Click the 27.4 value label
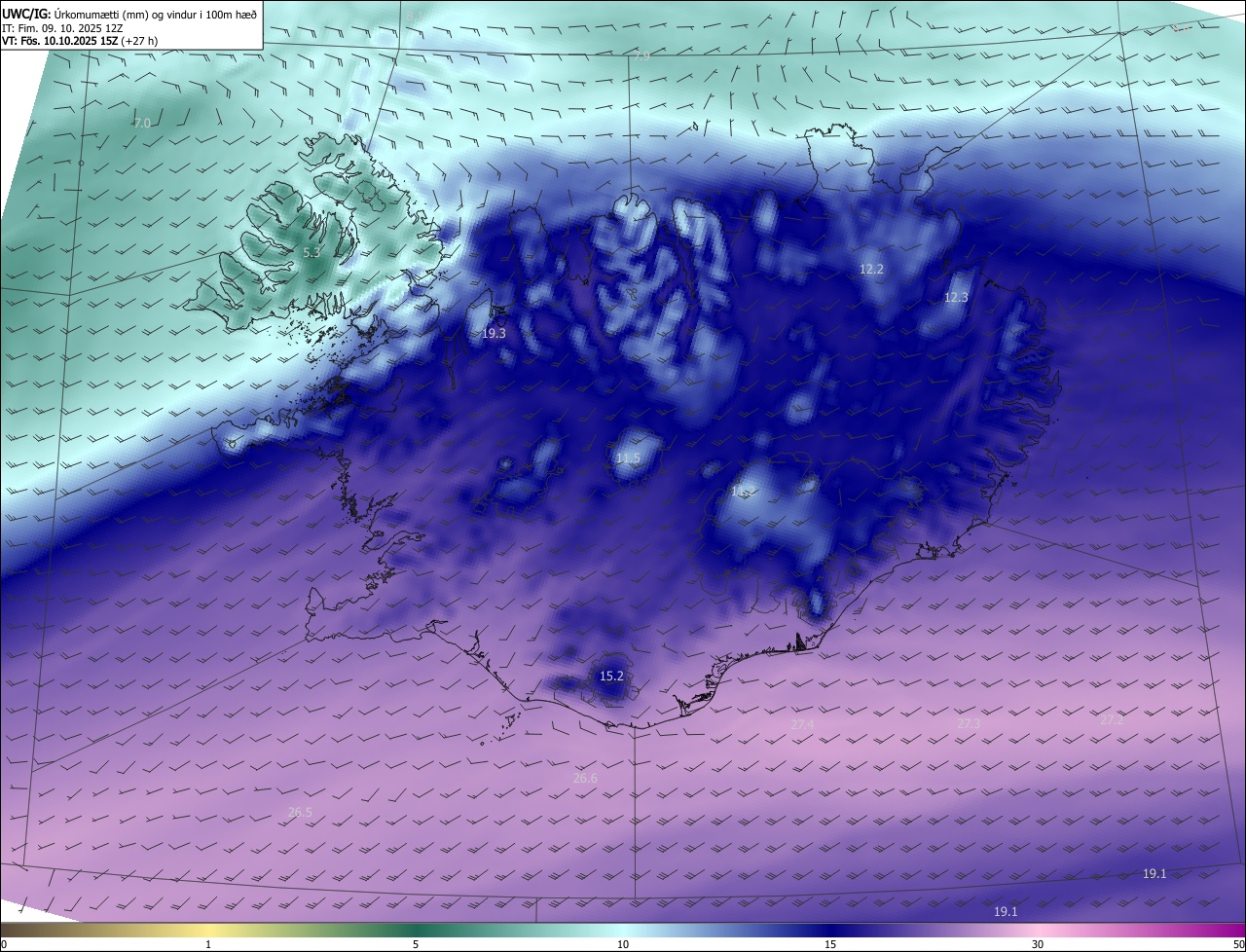 point(802,724)
